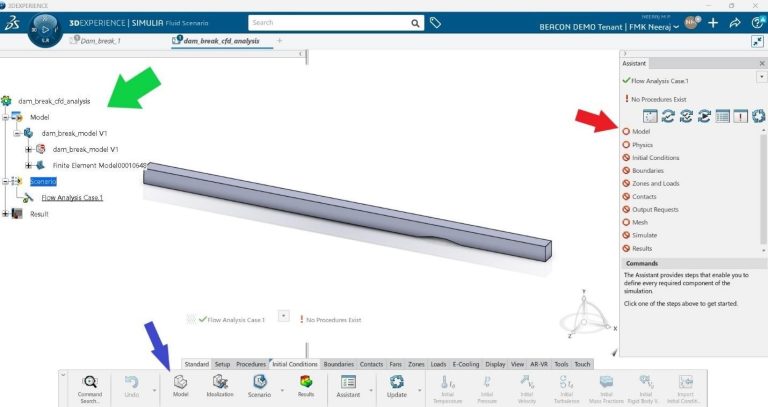The width and height of the screenshot is (768, 407).
Task: Close the Assistant panel
Action: click(x=762, y=64)
